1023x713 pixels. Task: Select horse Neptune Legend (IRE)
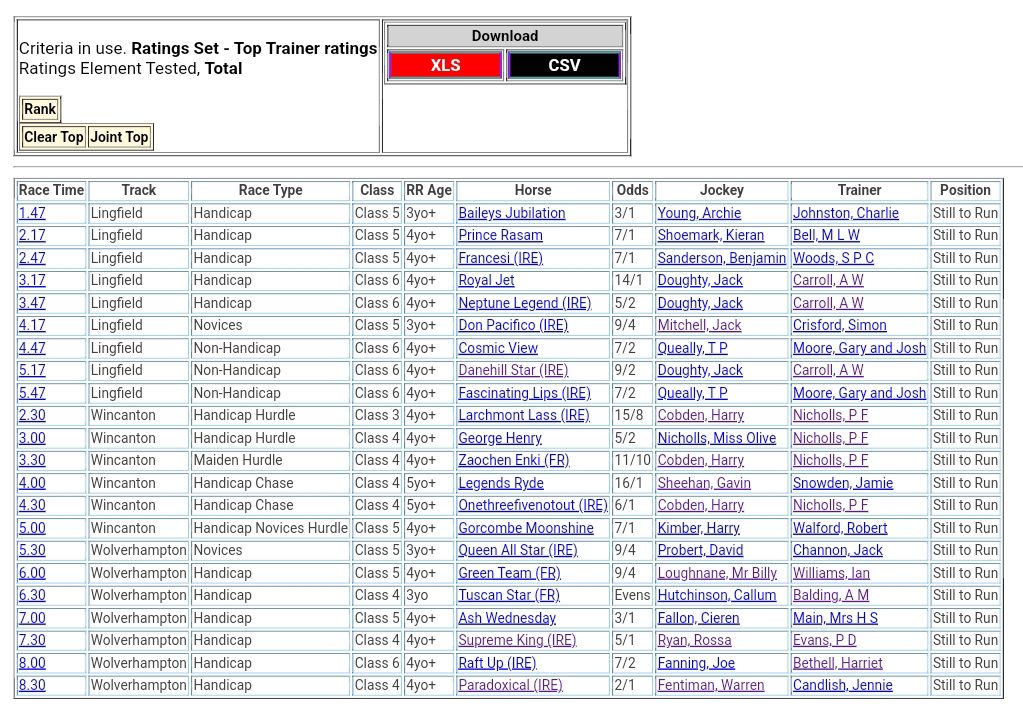pos(524,303)
